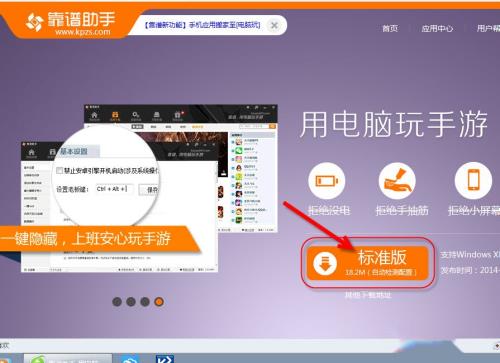Screen dimensions: 500x363
Task: Close the new feature announcement banner
Action: (274, 25)
